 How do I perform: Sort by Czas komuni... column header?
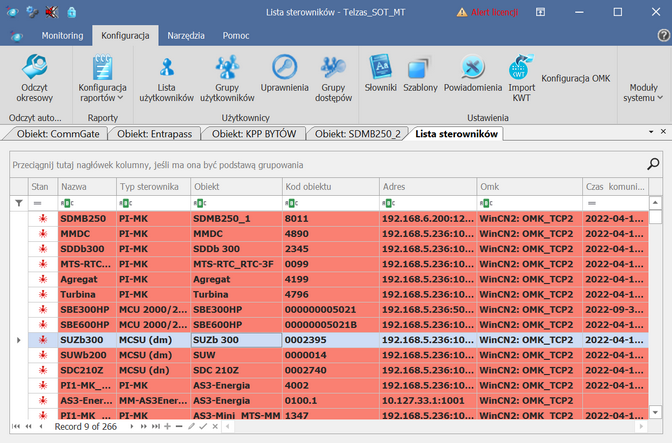tap(615, 187)
